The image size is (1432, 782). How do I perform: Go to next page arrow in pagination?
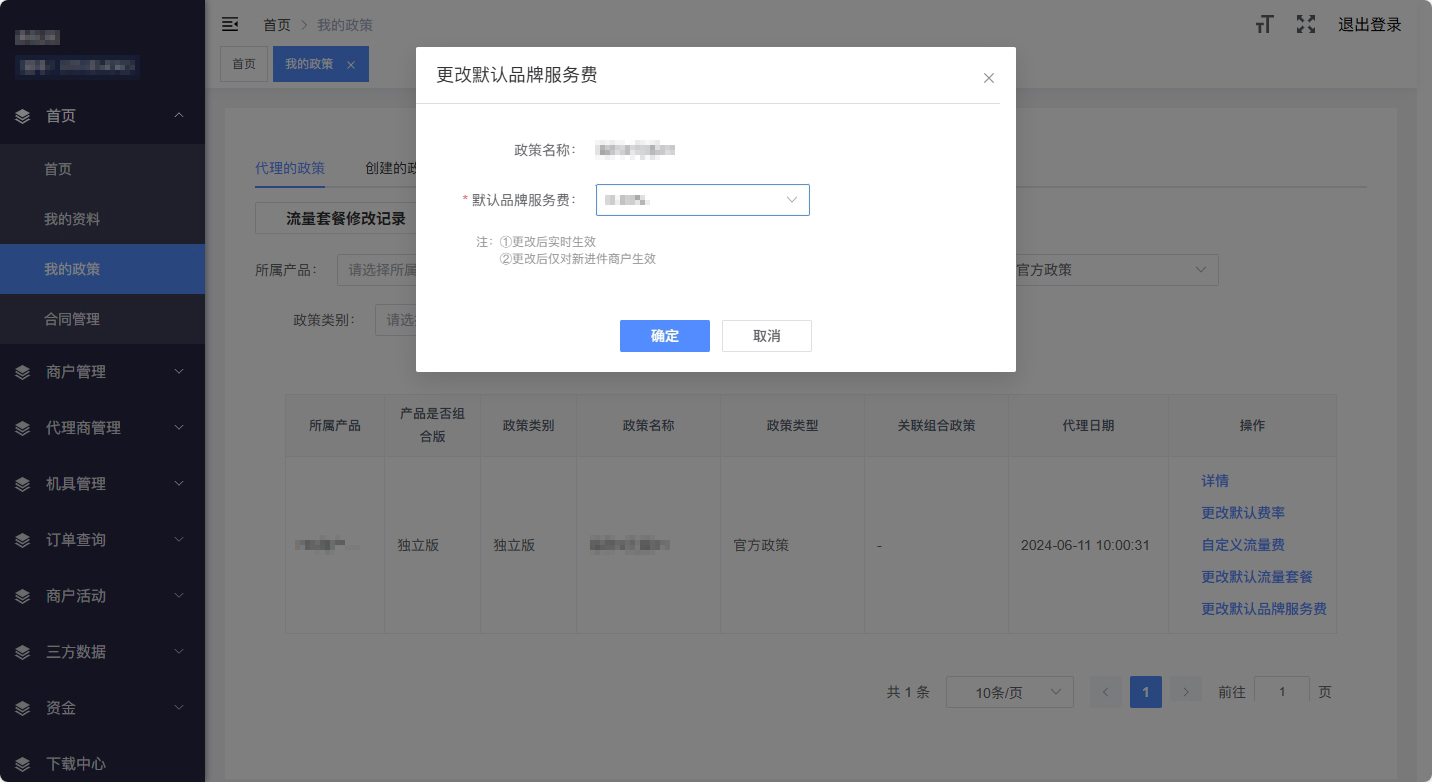point(1186,692)
